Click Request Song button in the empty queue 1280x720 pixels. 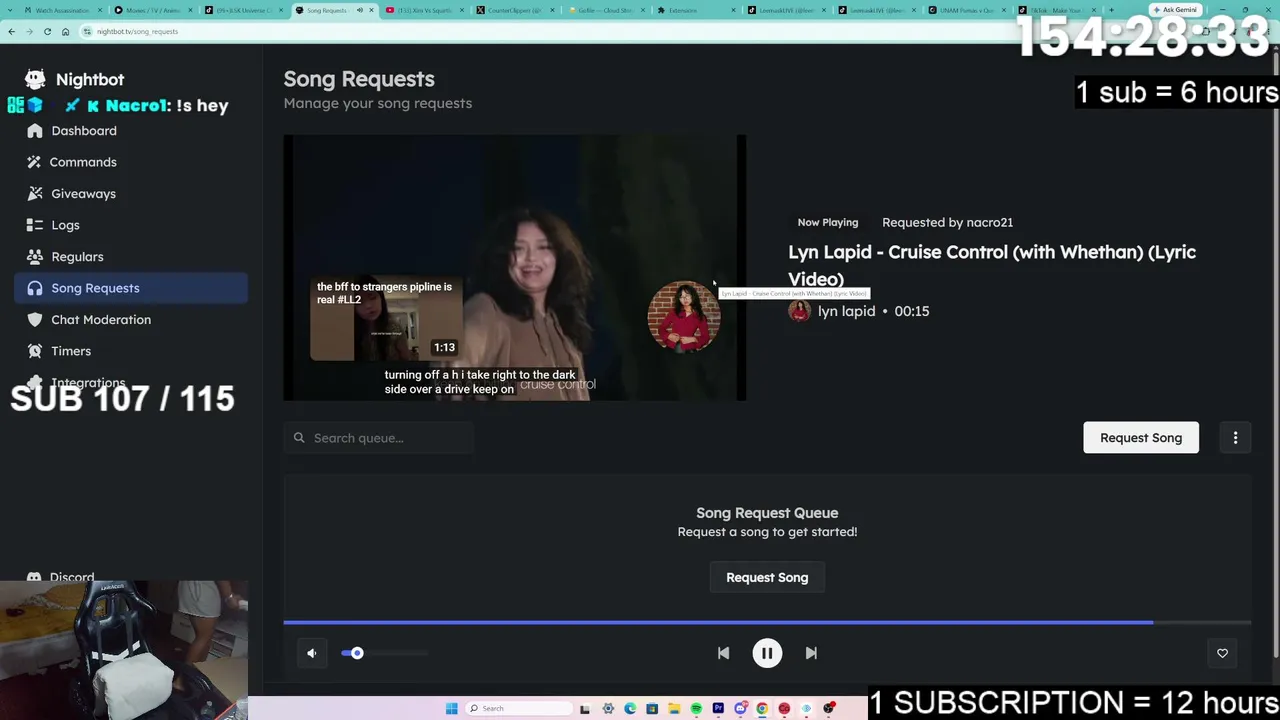click(x=767, y=577)
